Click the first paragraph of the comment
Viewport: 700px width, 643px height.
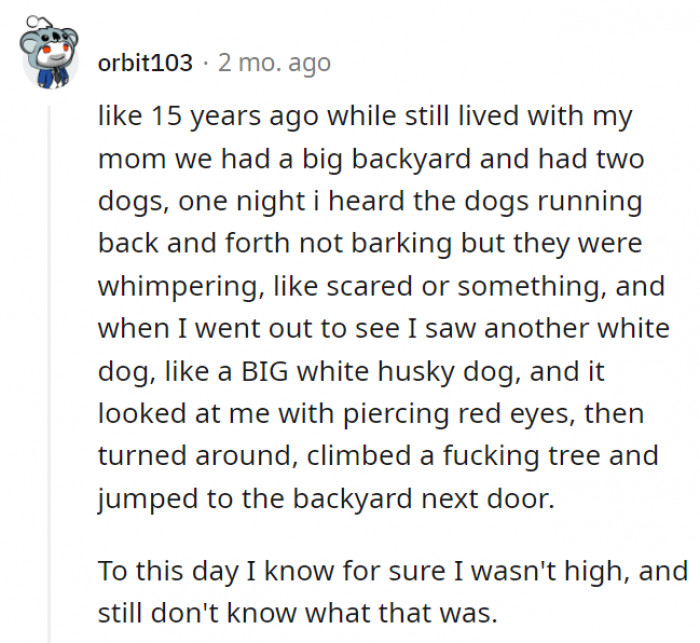(x=383, y=307)
